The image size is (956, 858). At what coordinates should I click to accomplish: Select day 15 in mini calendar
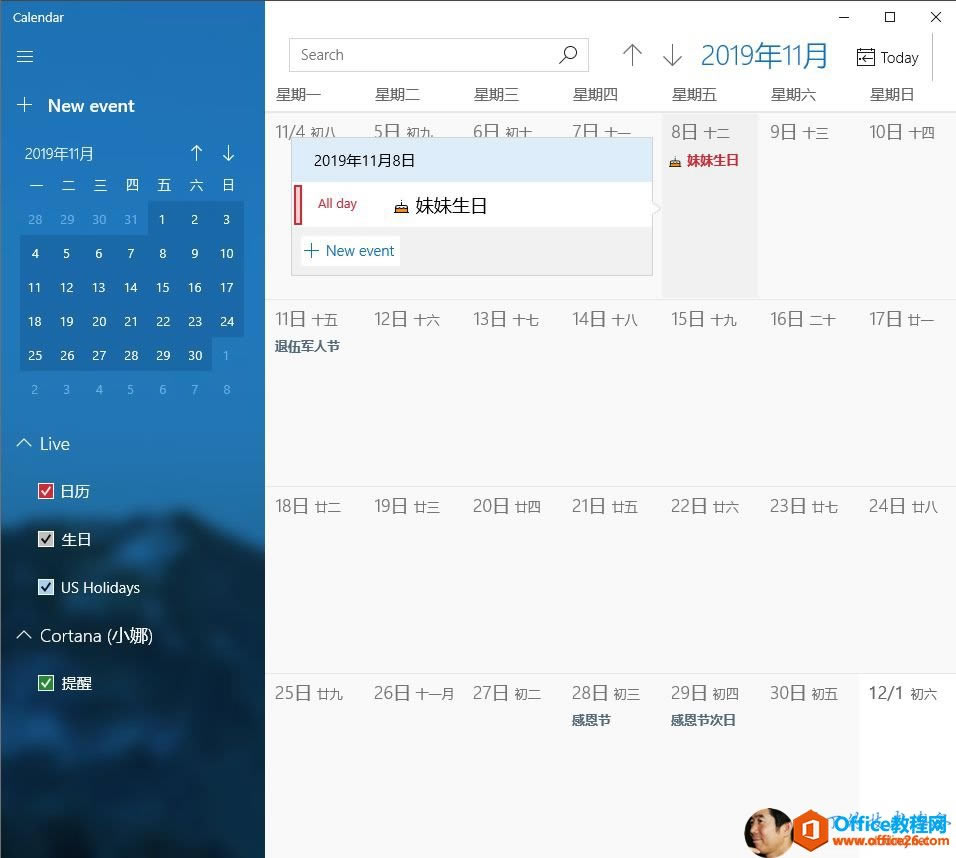tap(163, 288)
